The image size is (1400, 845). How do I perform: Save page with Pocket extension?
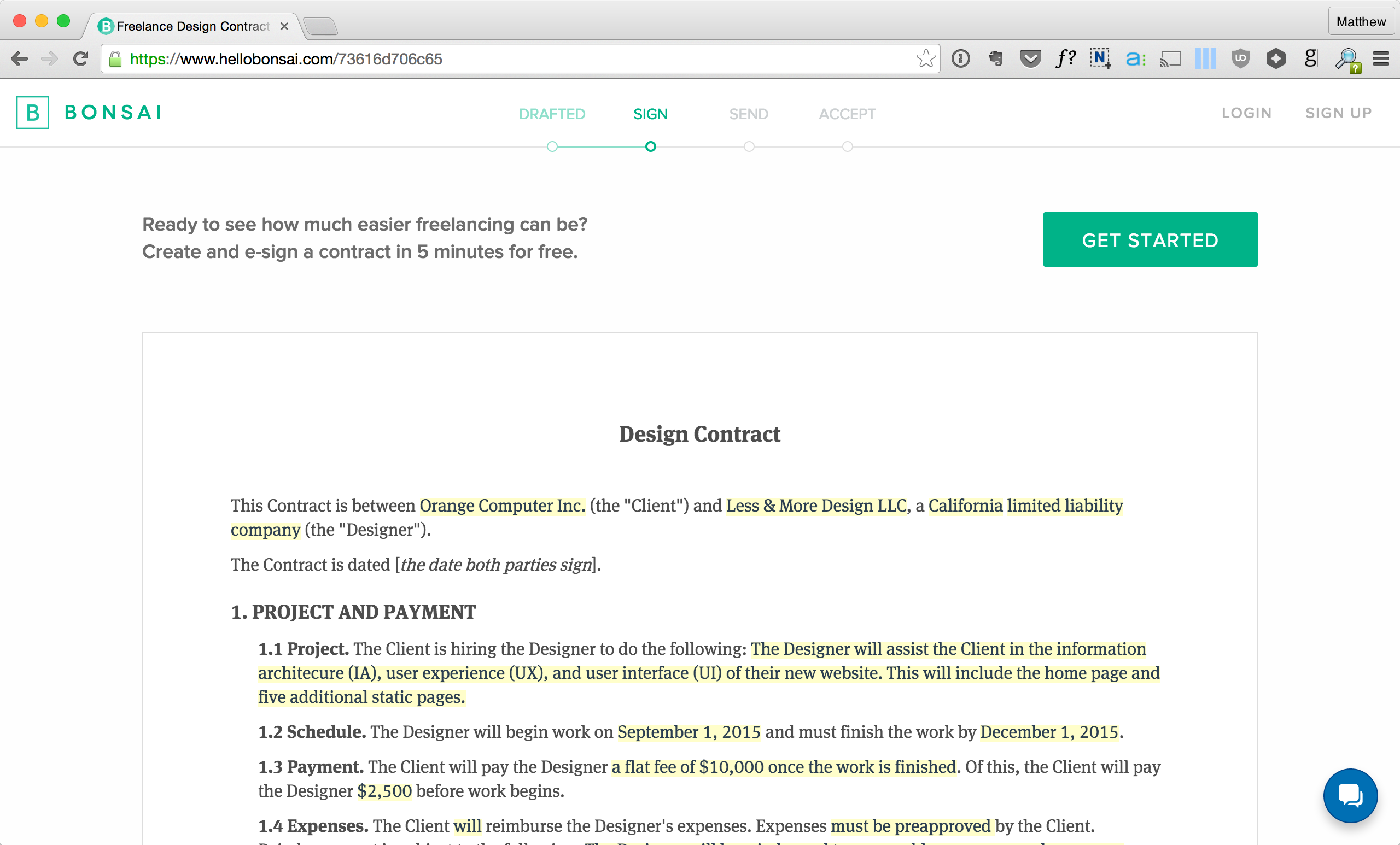[1030, 58]
